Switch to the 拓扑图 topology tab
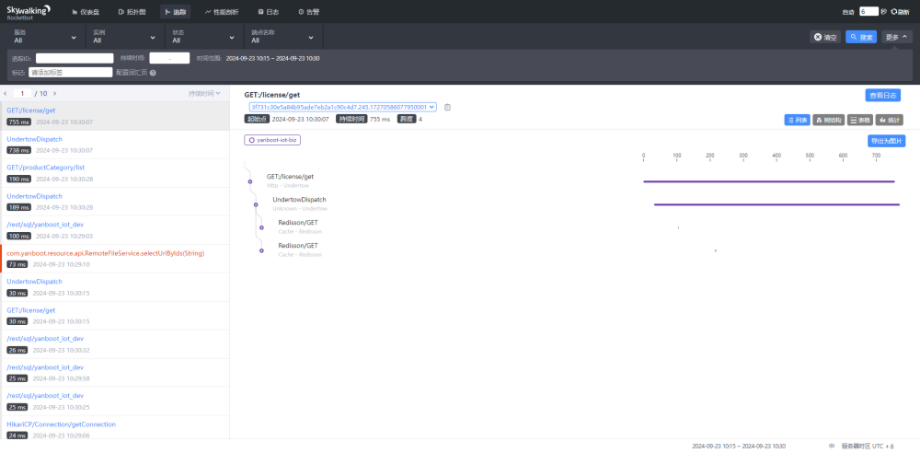The height and width of the screenshot is (453, 920). point(132,12)
